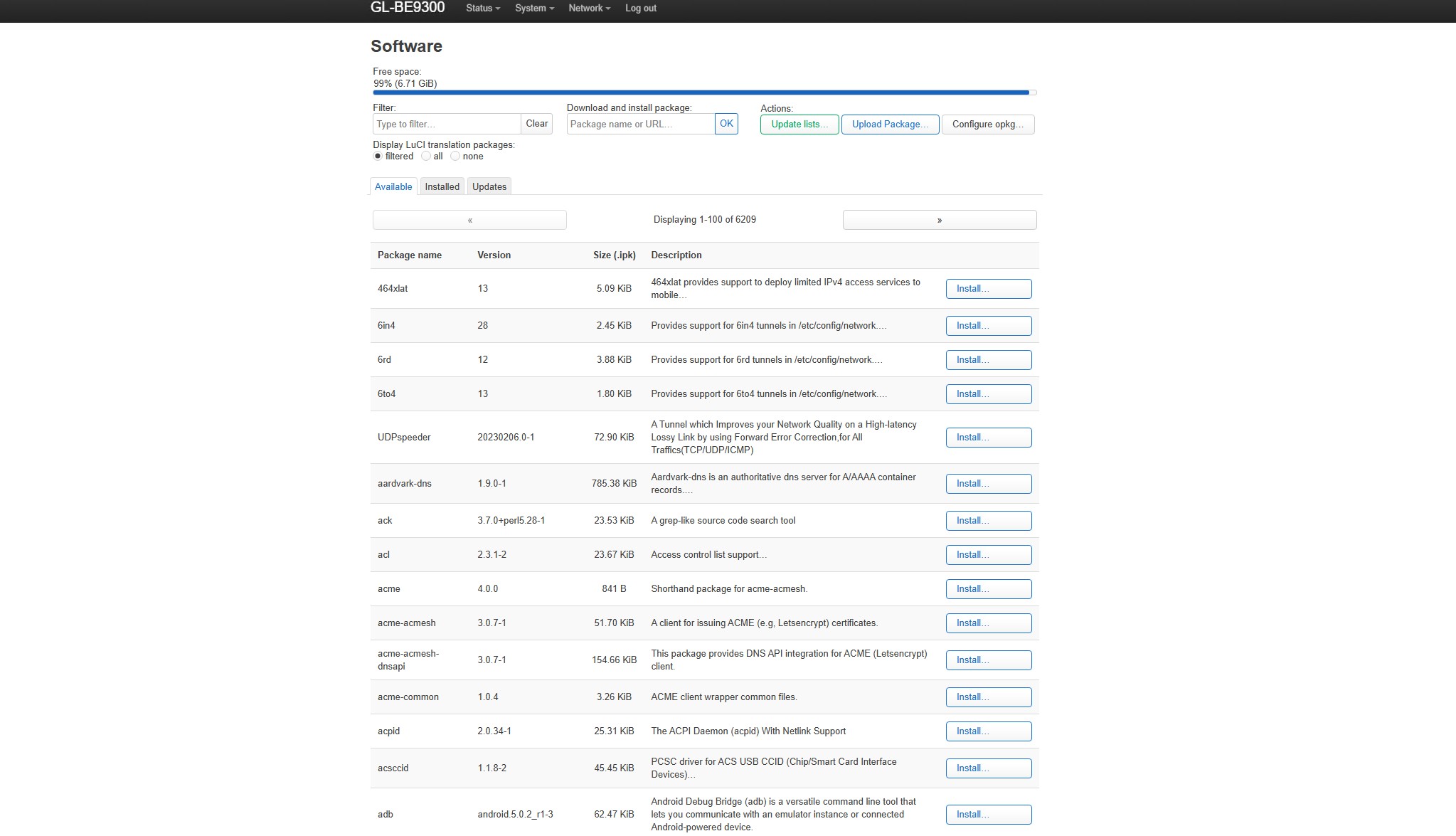Screen dimensions: 1456x836
Task: Select the all translation packages radio
Action: click(x=426, y=157)
